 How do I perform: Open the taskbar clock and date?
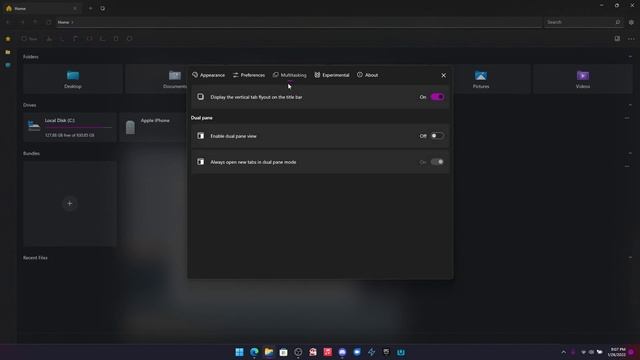pyautogui.click(x=617, y=352)
